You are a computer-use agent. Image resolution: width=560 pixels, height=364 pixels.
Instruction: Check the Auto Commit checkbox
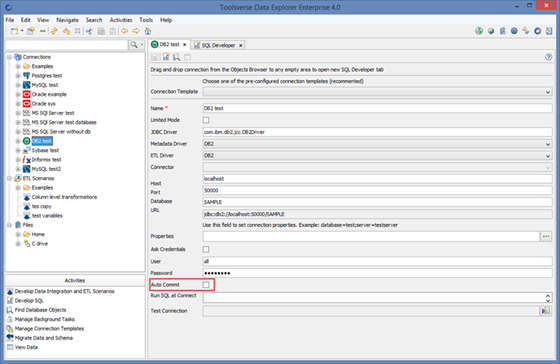point(206,285)
